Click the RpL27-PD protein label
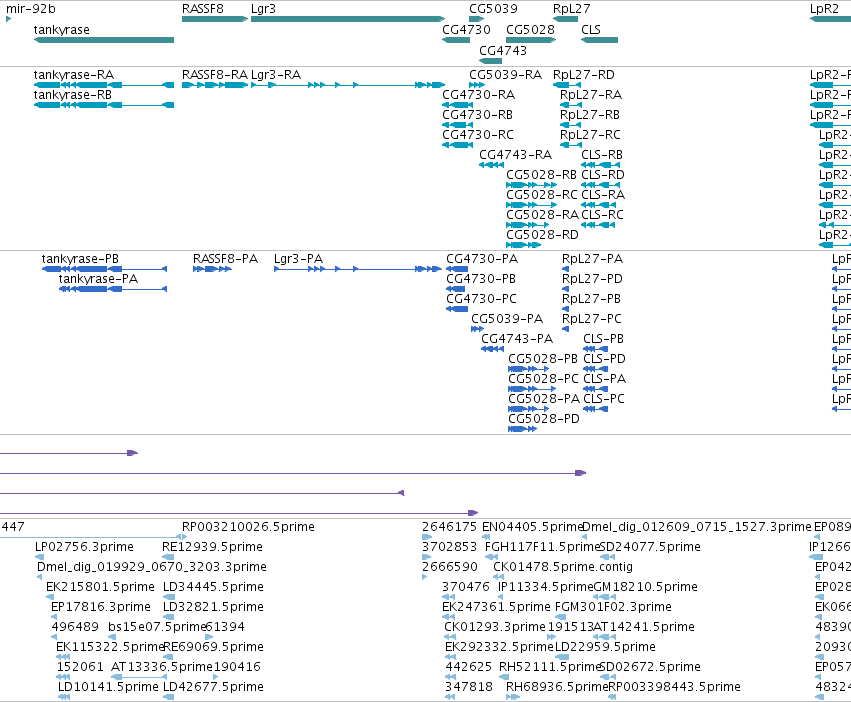The width and height of the screenshot is (851, 702). (592, 279)
